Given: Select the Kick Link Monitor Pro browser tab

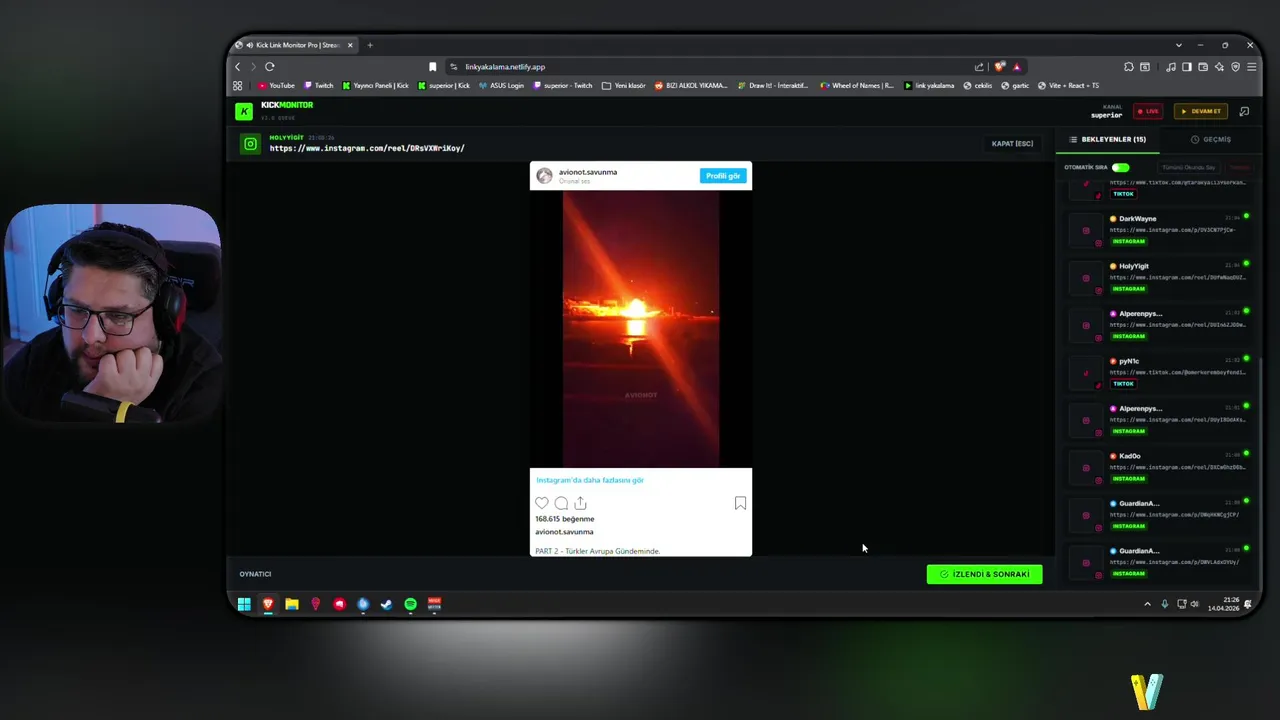Looking at the screenshot, I should [x=293, y=45].
